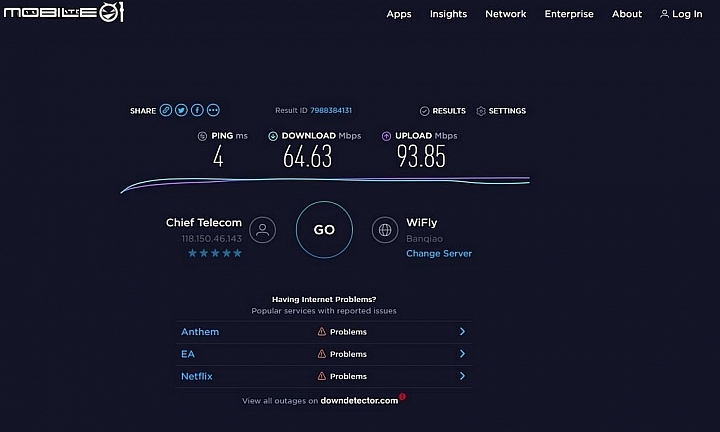Image resolution: width=720 pixels, height=432 pixels.
Task: Click the download arrow icon
Action: tap(273, 136)
